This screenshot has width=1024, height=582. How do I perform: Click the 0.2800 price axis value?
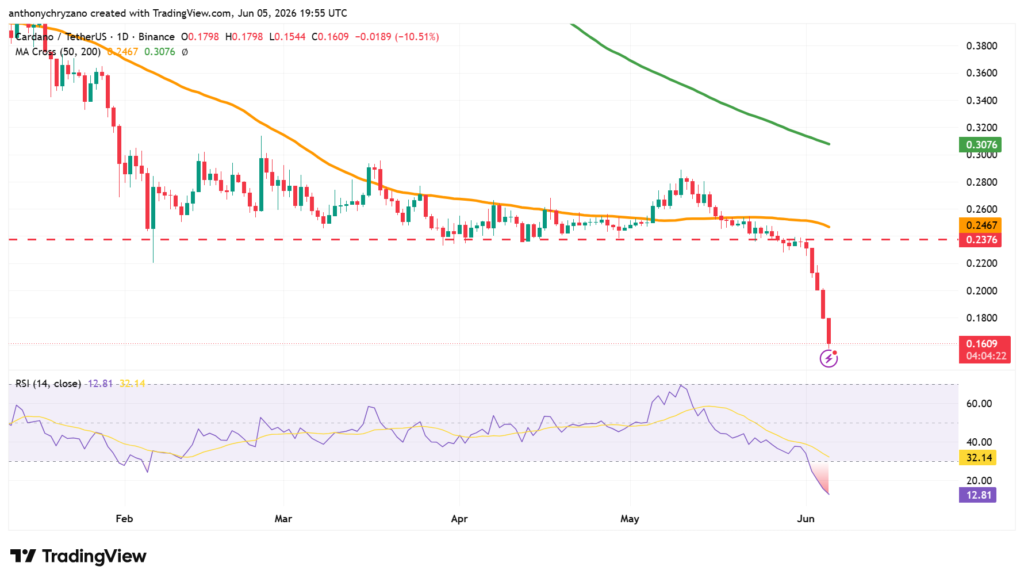(x=982, y=182)
